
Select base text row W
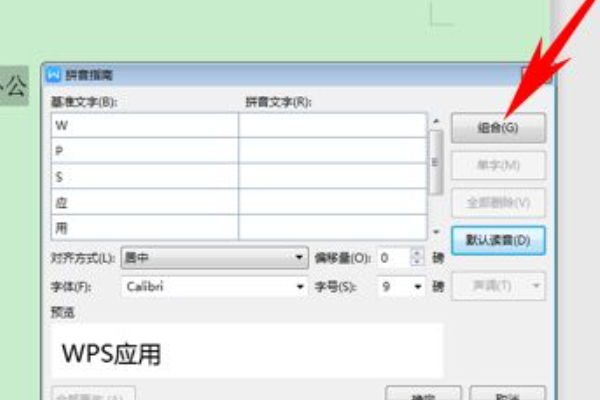[x=145, y=125]
